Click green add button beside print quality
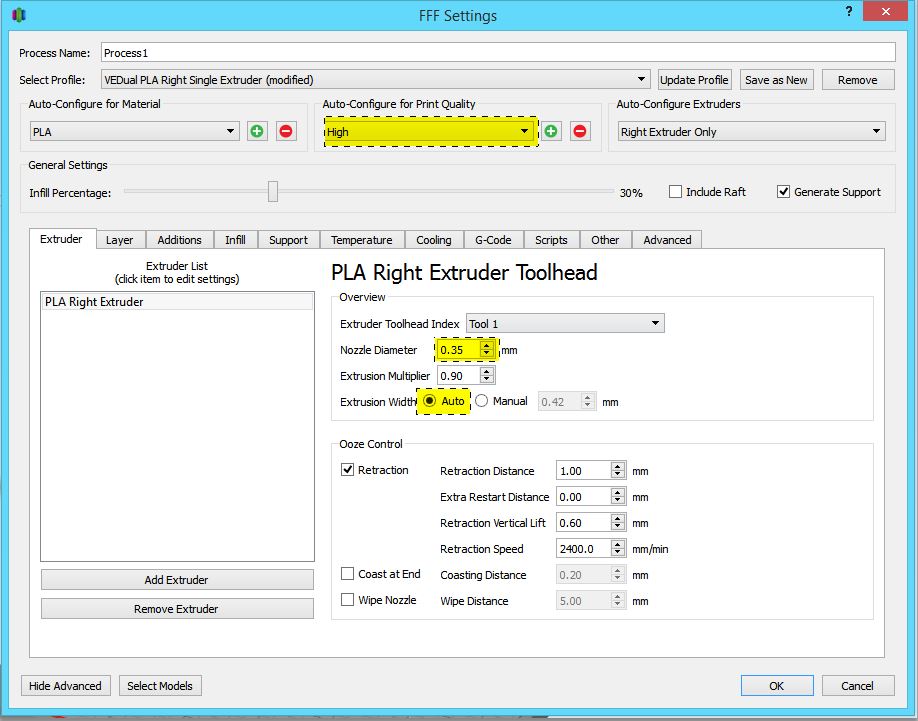 (x=551, y=131)
